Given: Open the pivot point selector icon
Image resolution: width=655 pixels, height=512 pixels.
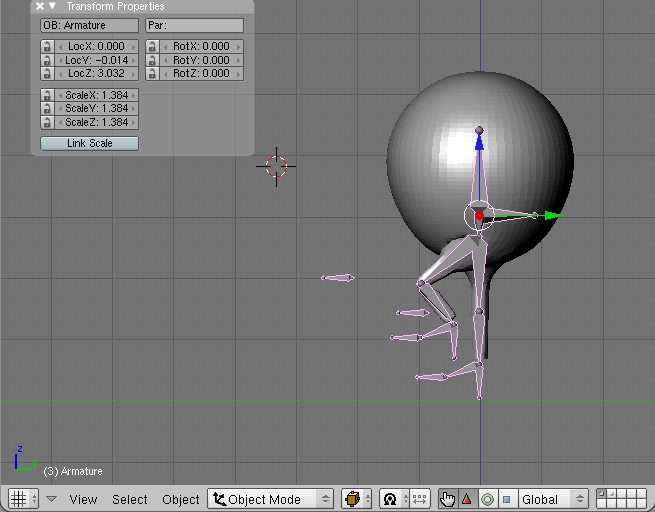Looking at the screenshot, I should click(394, 499).
